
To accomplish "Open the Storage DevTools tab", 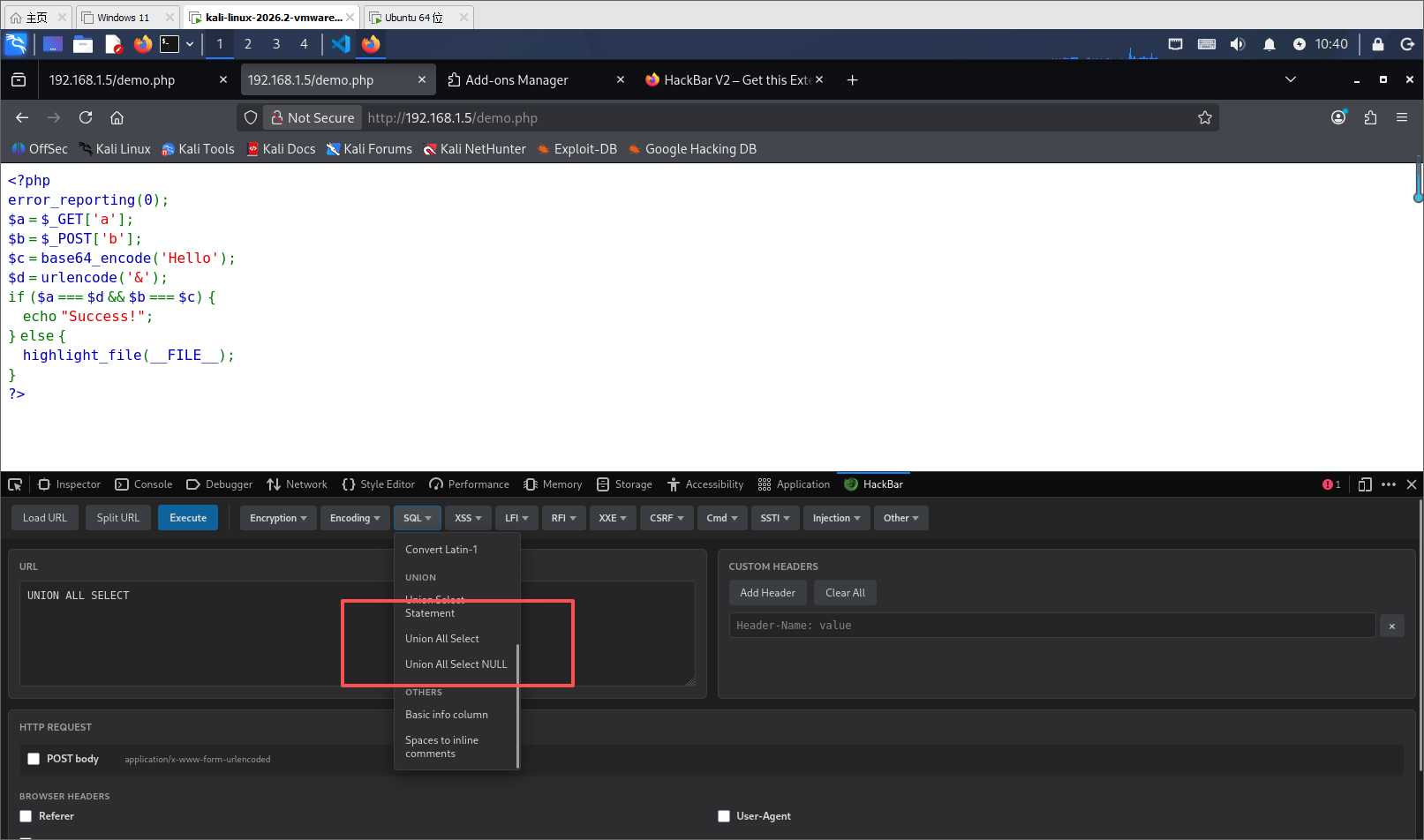I will [625, 484].
